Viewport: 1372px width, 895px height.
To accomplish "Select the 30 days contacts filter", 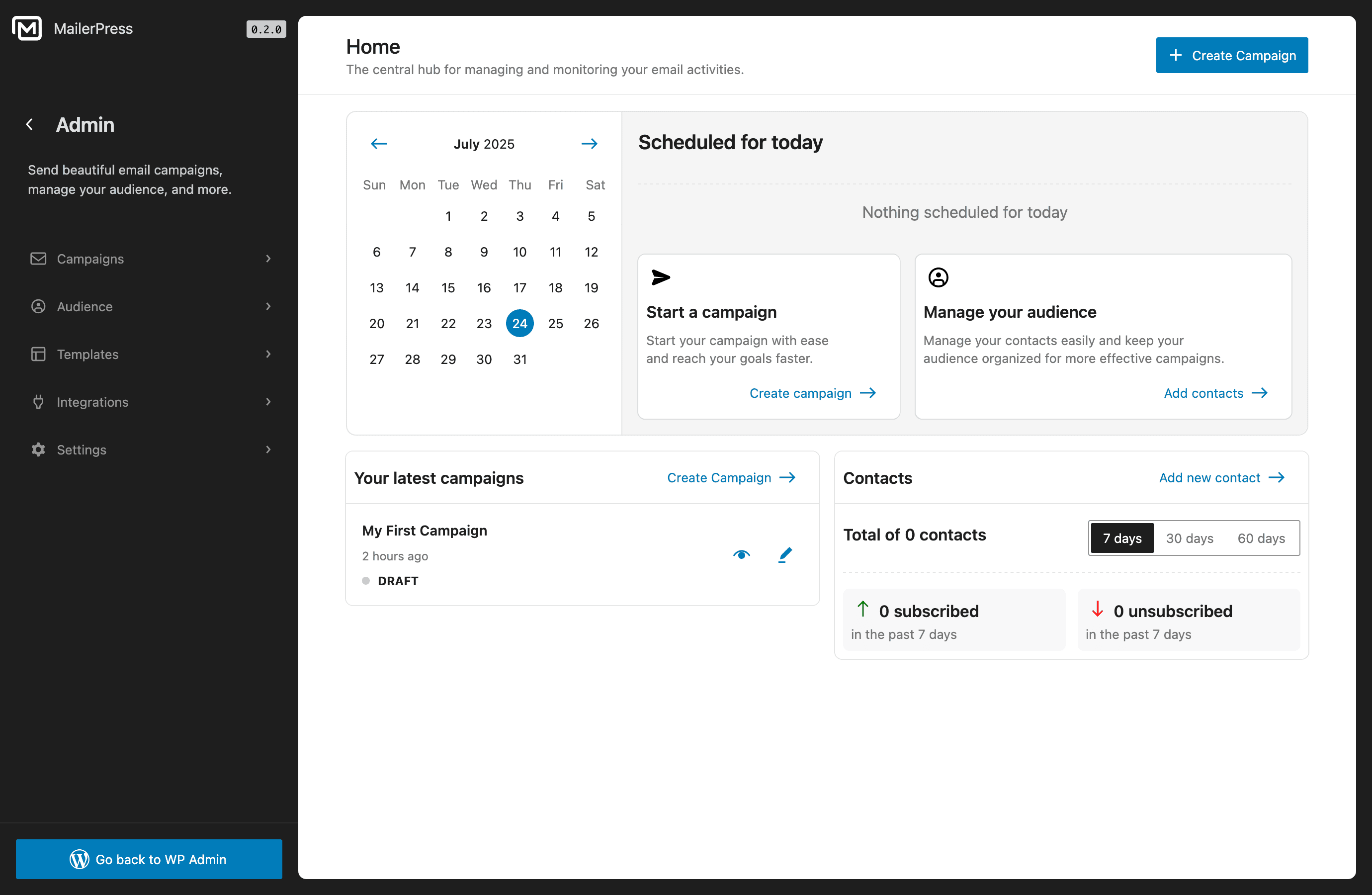I will 1189,538.
